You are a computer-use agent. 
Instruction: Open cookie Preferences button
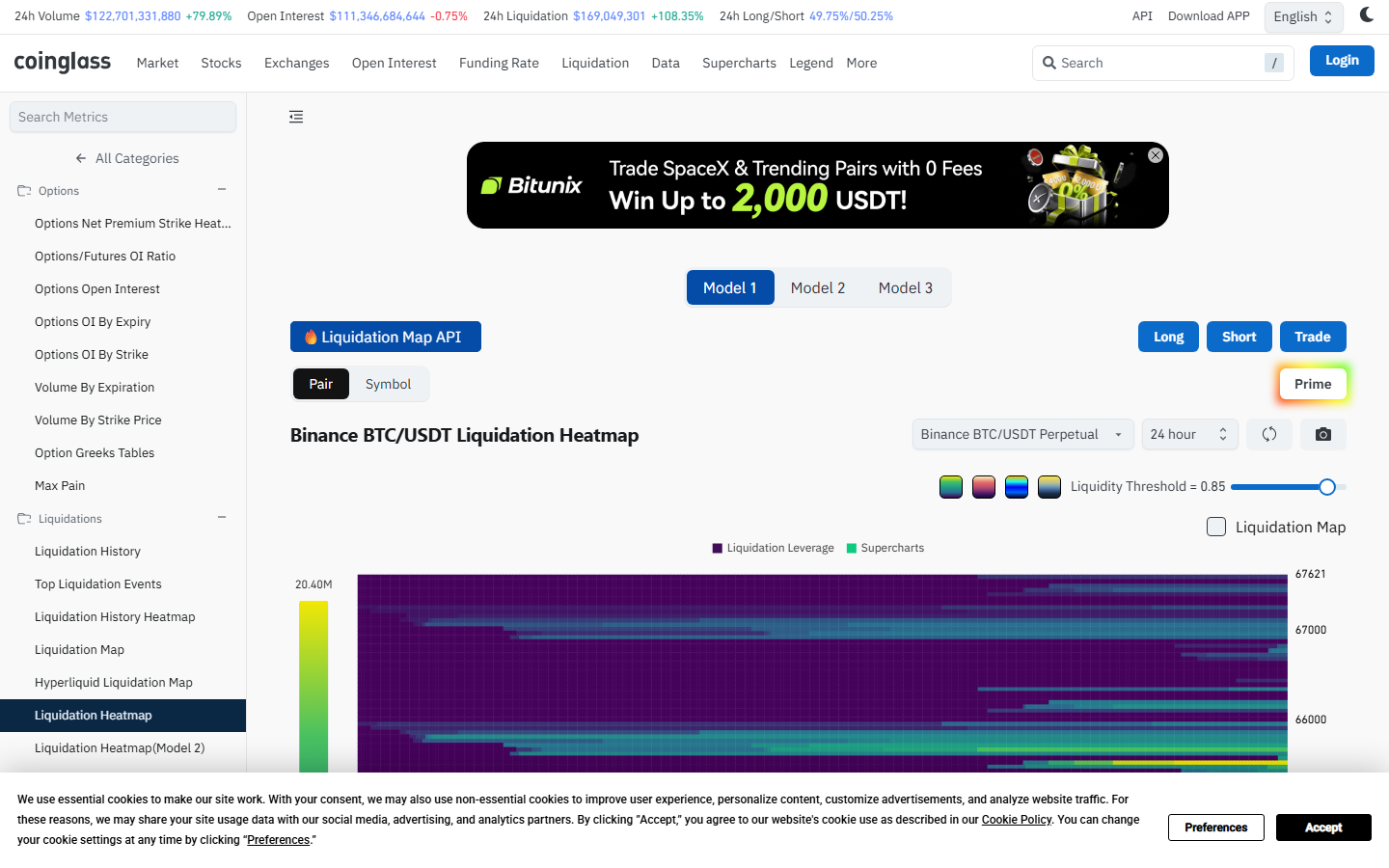[x=1216, y=827]
